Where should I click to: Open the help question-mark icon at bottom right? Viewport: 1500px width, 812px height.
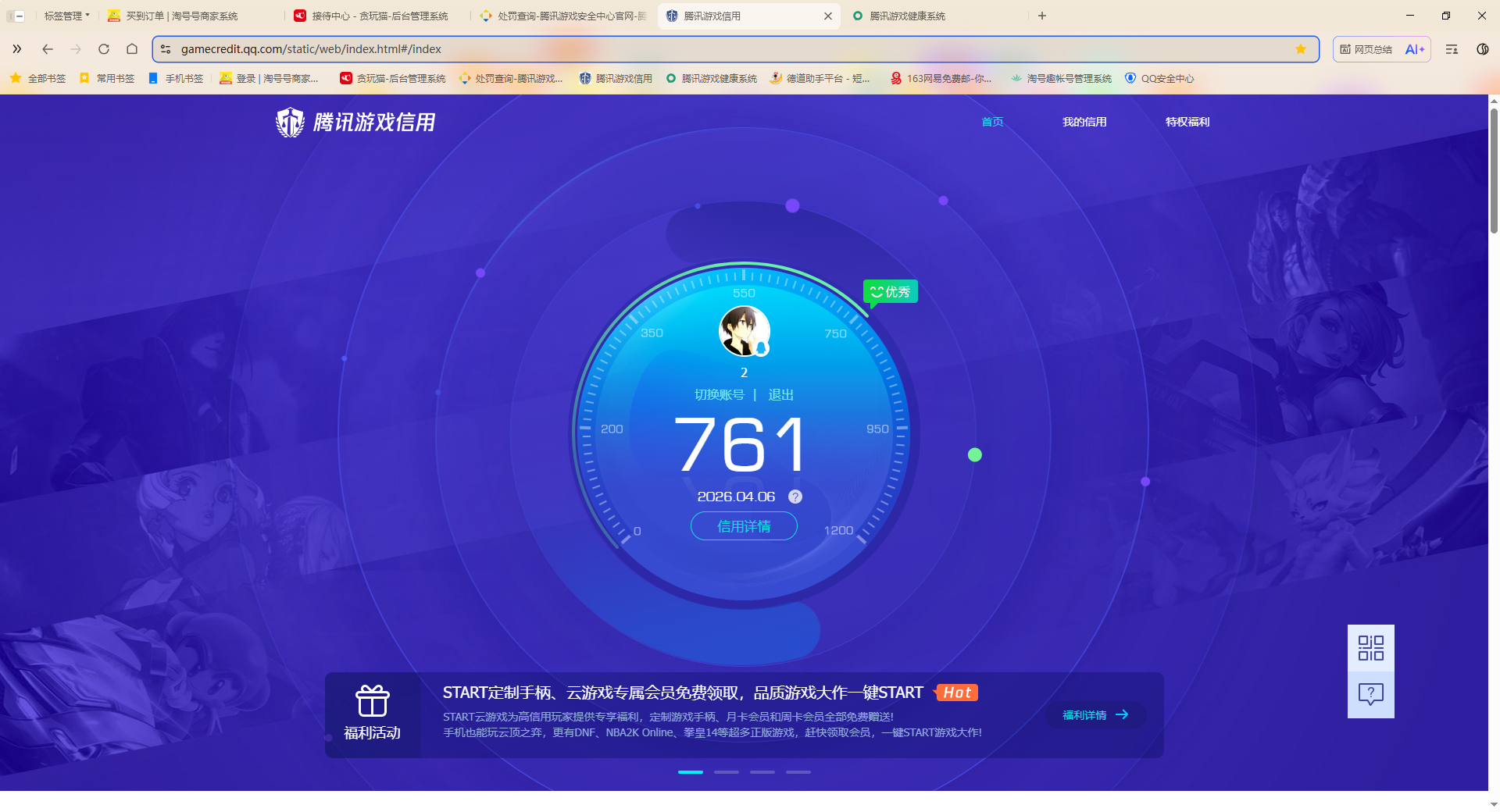pos(1370,693)
